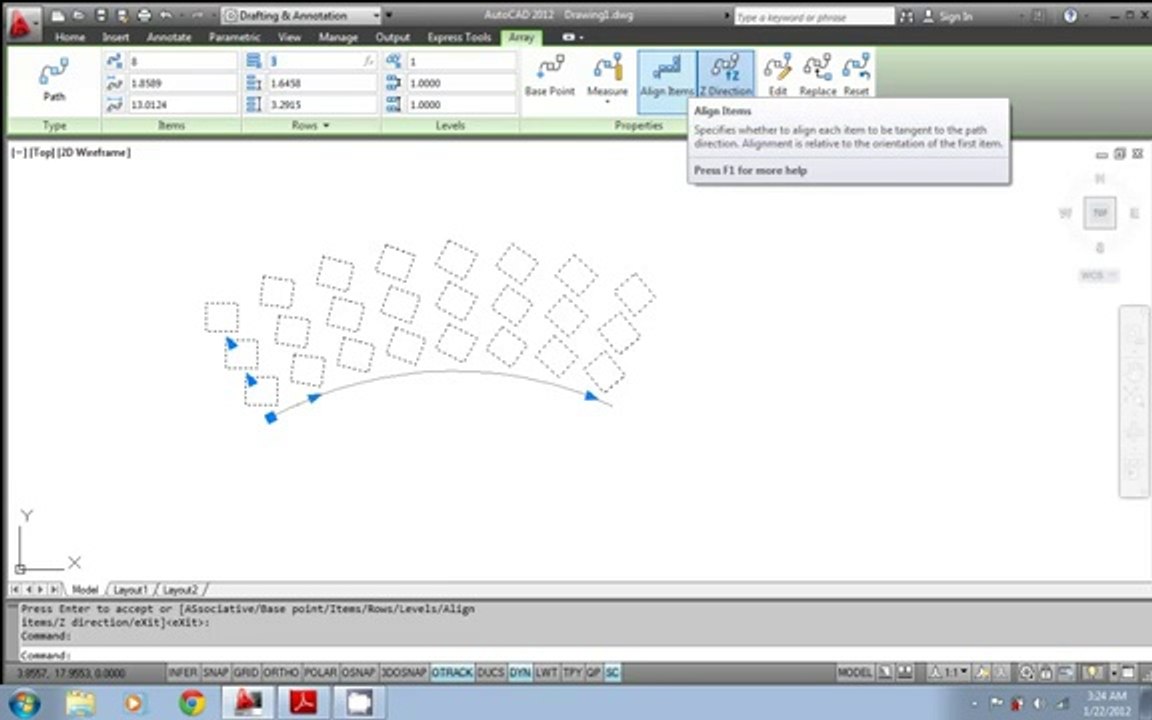The width and height of the screenshot is (1152, 720).
Task: Toggle GRID display in status bar
Action: pos(245,672)
